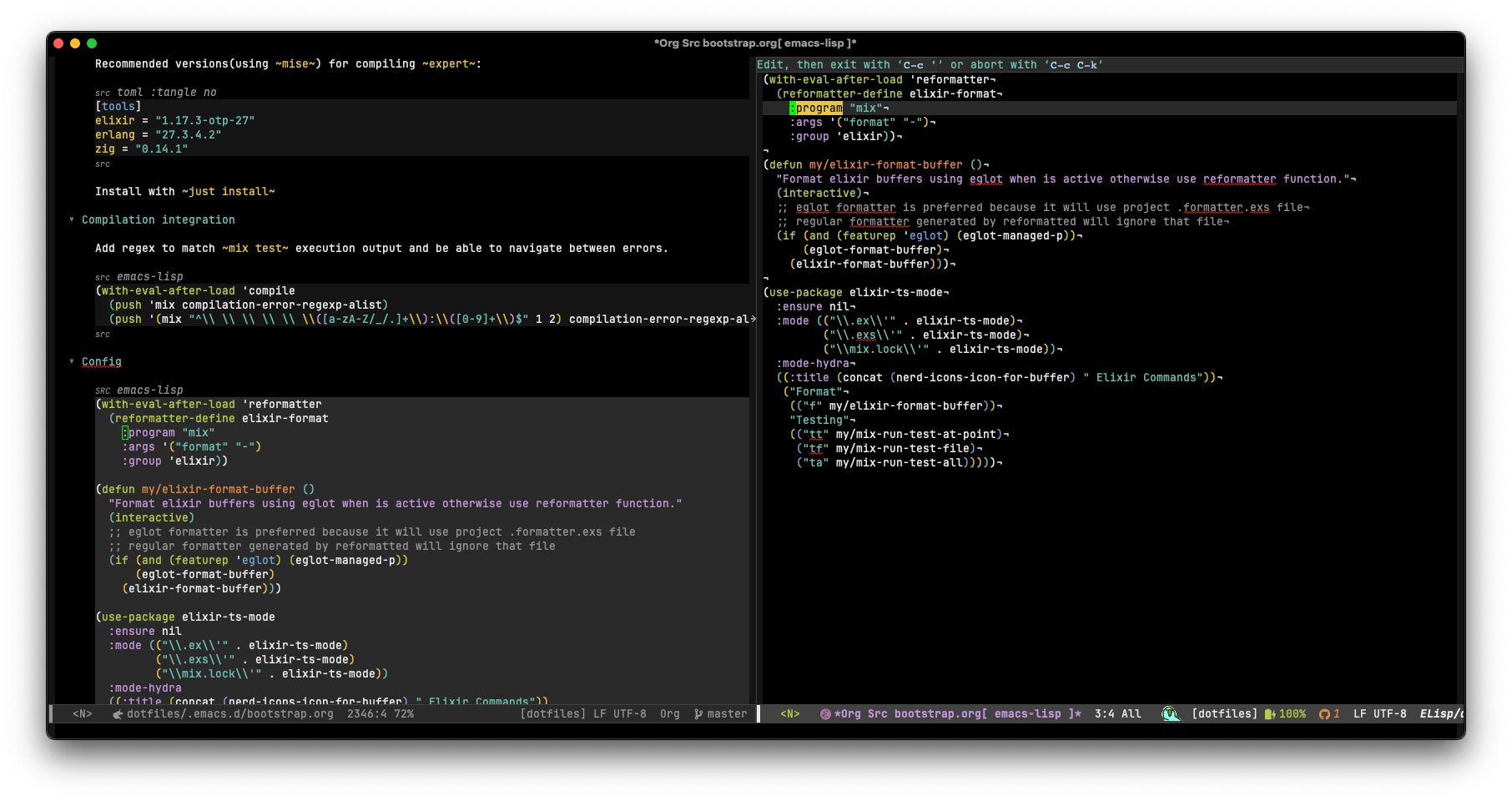This screenshot has height=801, width=1512.
Task: Click the left modeline <N> evil state indicator
Action: 82,714
